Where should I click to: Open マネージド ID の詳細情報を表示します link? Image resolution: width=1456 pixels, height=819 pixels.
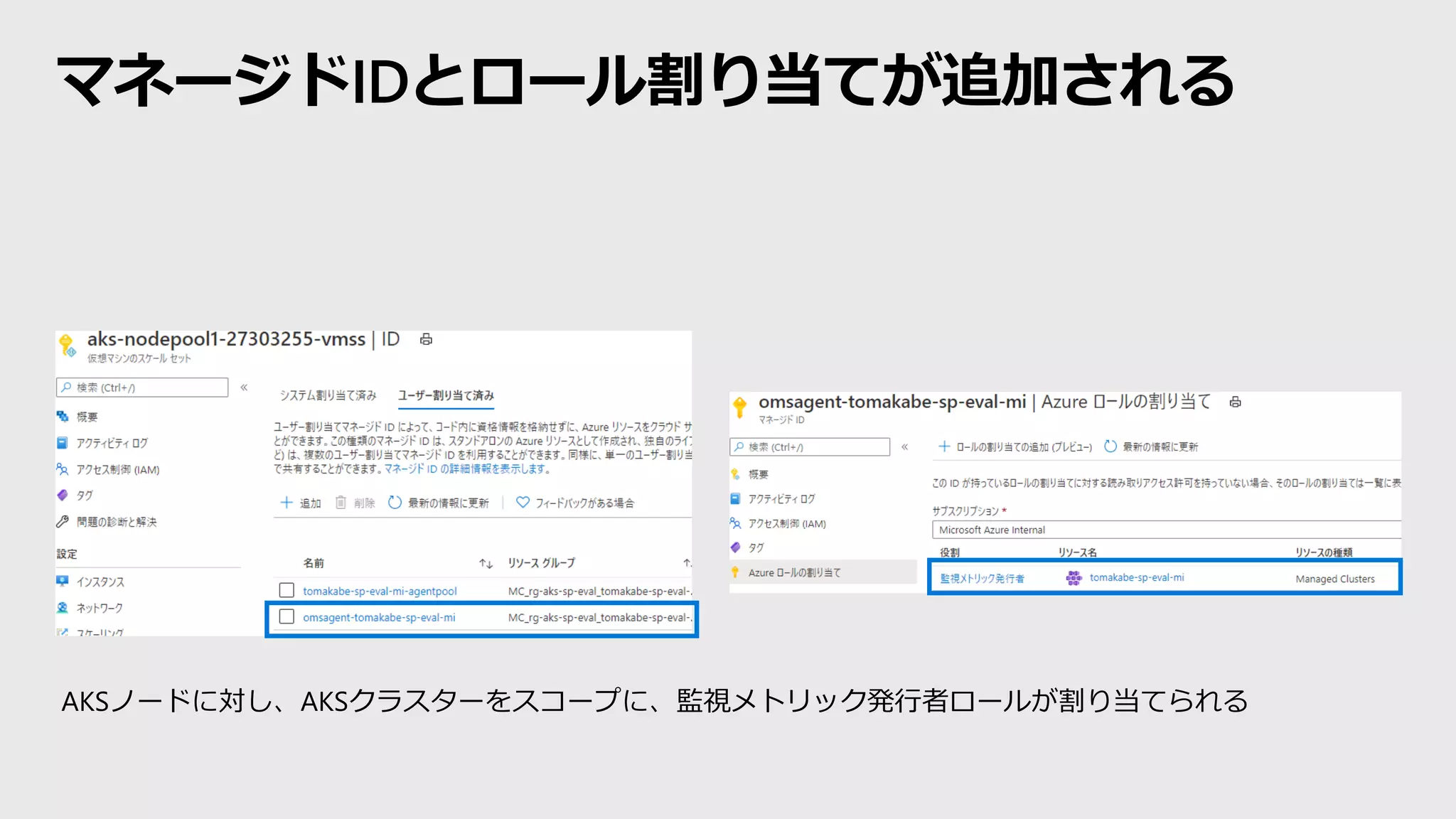tap(467, 469)
